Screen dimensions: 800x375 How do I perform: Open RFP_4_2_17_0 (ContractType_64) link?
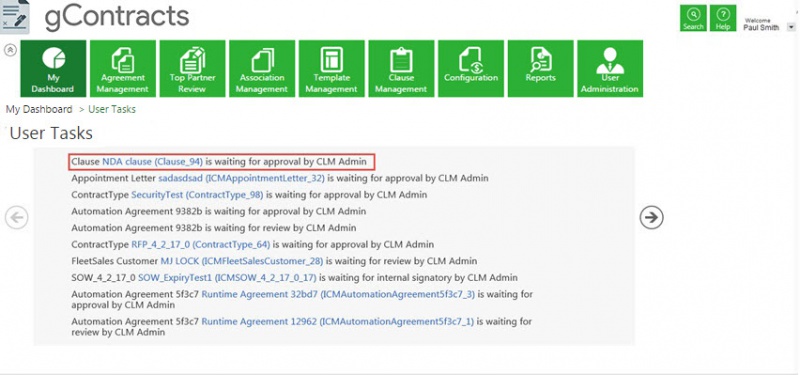click(201, 244)
